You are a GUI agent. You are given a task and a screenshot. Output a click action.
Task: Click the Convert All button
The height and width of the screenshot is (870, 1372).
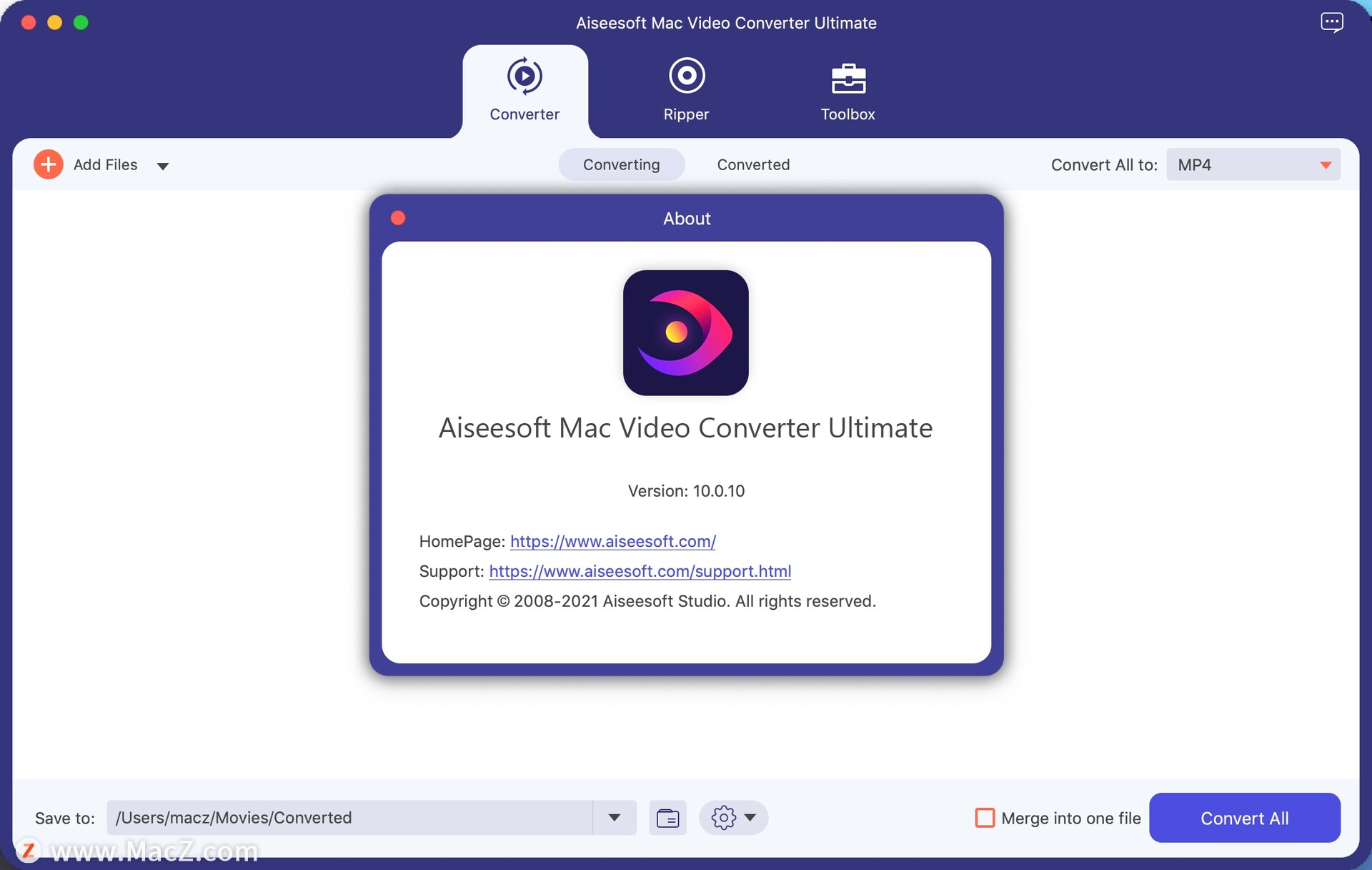pyautogui.click(x=1245, y=818)
